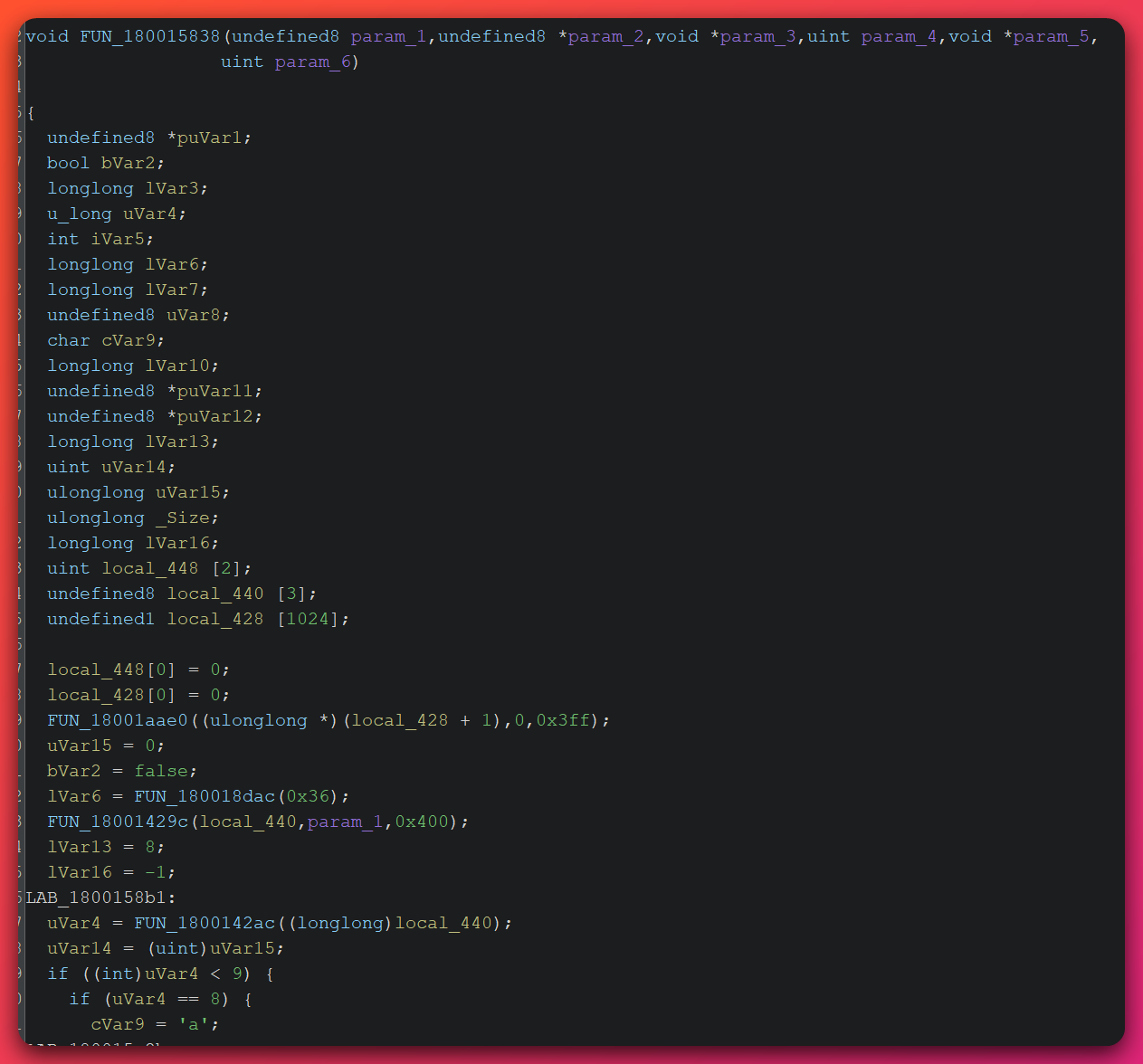Select the variable declaration bVar2

click(129, 163)
